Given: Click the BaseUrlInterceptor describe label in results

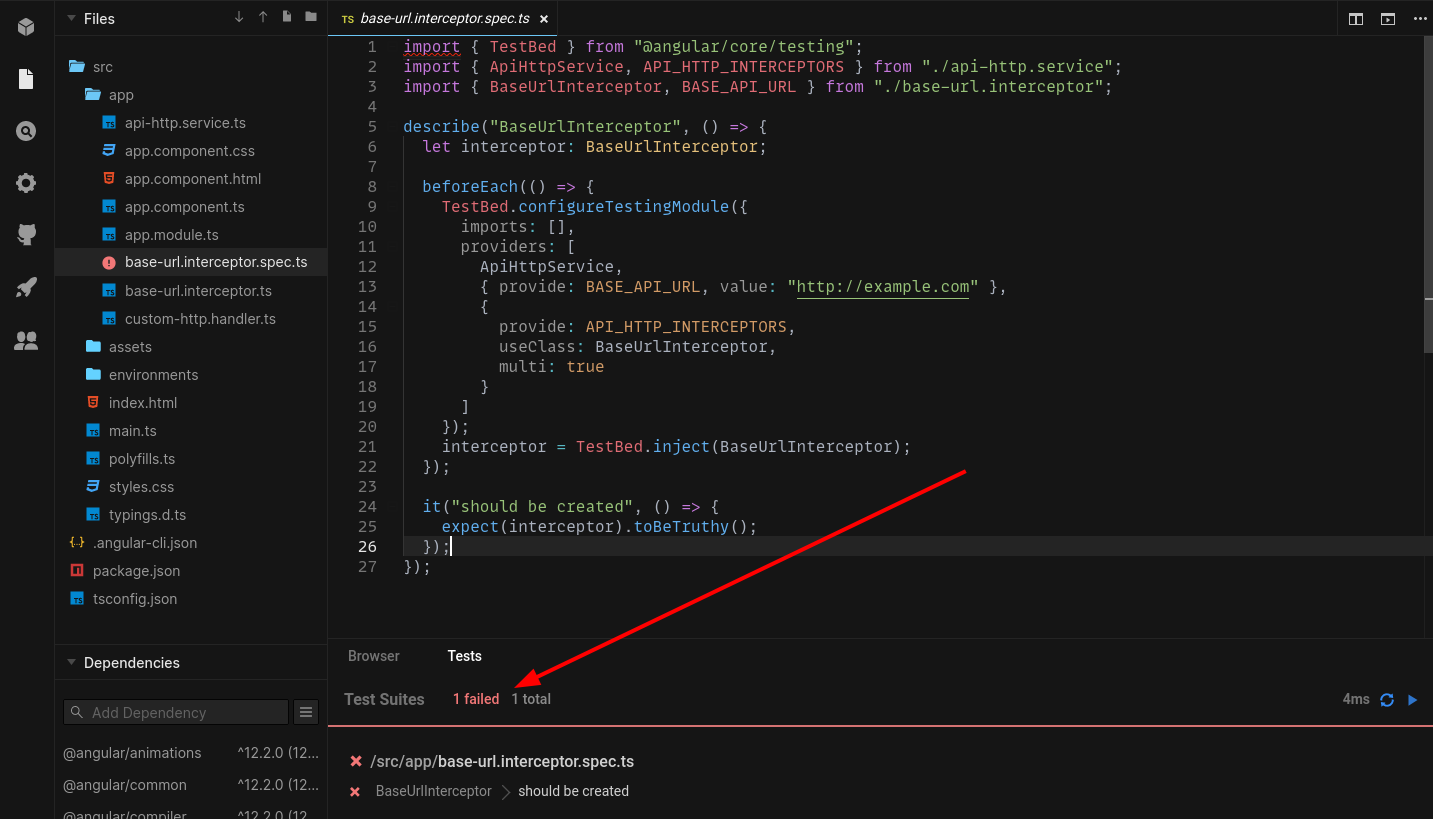Looking at the screenshot, I should point(434,791).
